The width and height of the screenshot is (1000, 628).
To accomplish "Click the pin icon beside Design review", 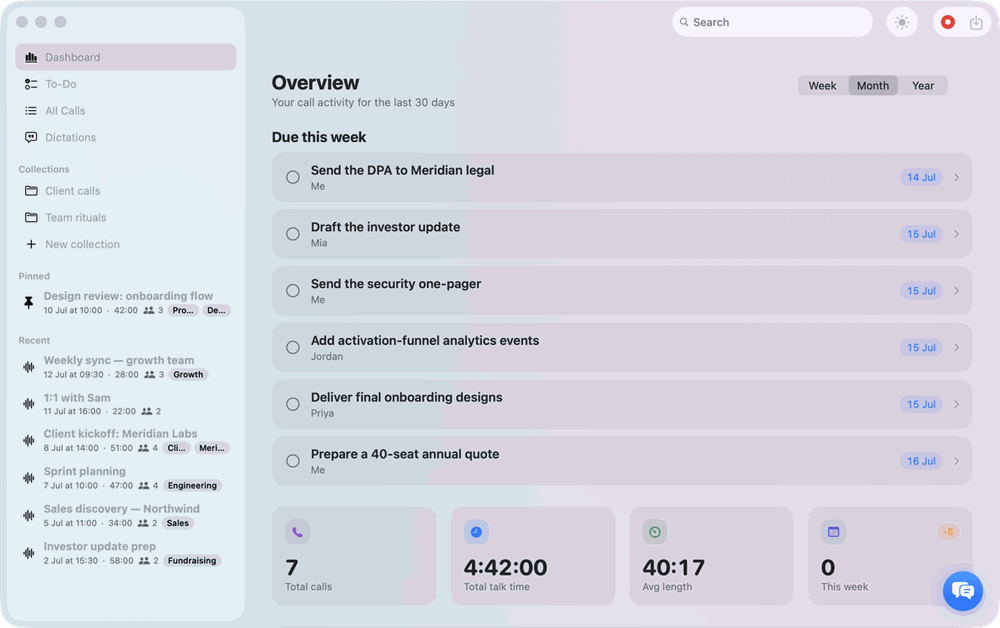I will [x=29, y=303].
